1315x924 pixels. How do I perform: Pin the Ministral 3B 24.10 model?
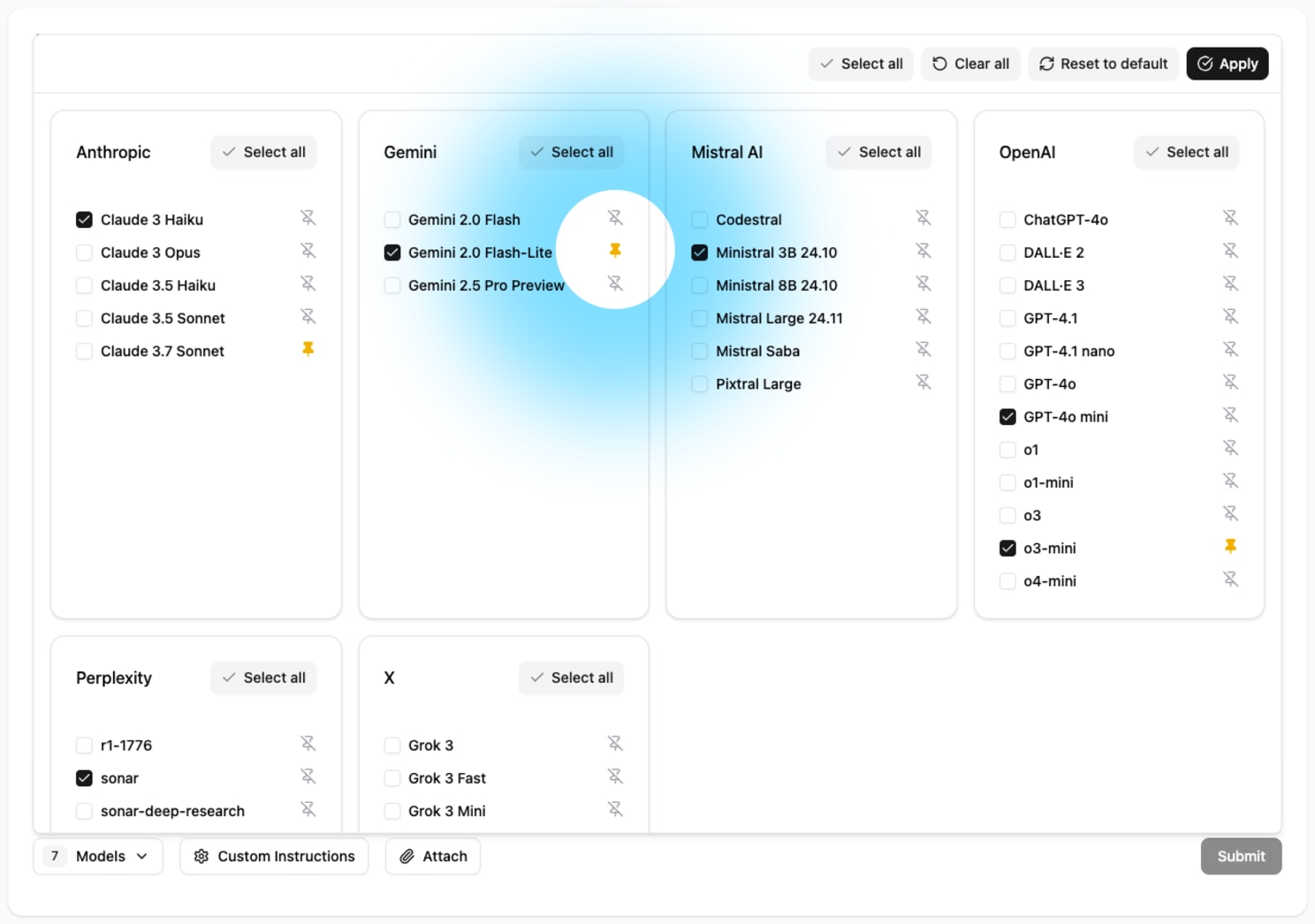point(923,251)
